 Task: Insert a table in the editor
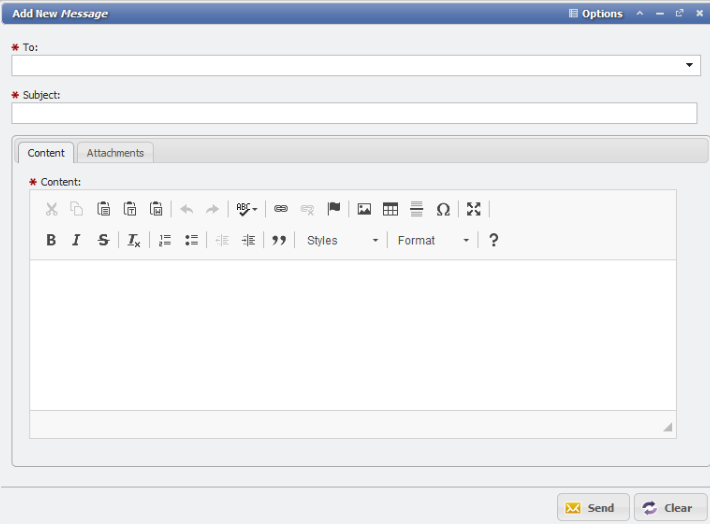[390, 209]
